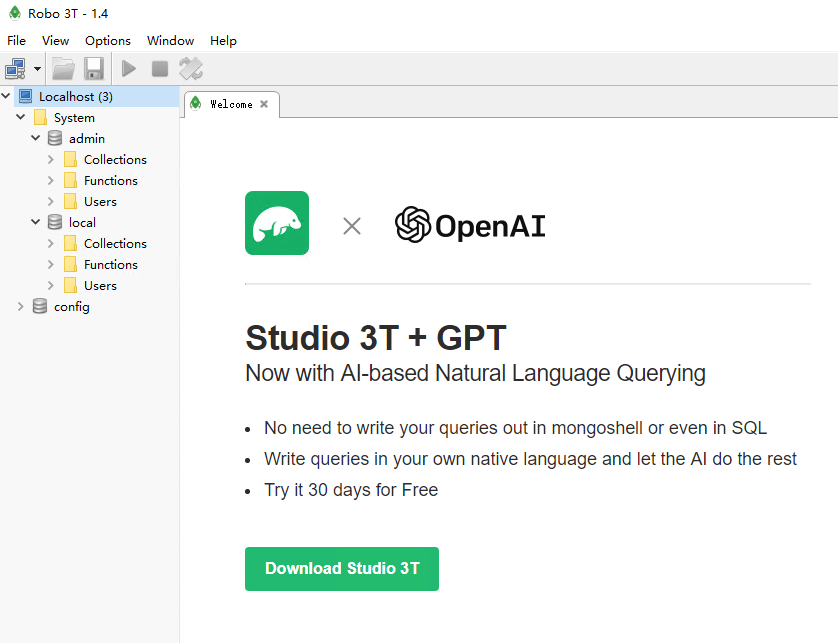Click folder icon of local Users
Image resolution: width=838 pixels, height=643 pixels.
(x=70, y=285)
